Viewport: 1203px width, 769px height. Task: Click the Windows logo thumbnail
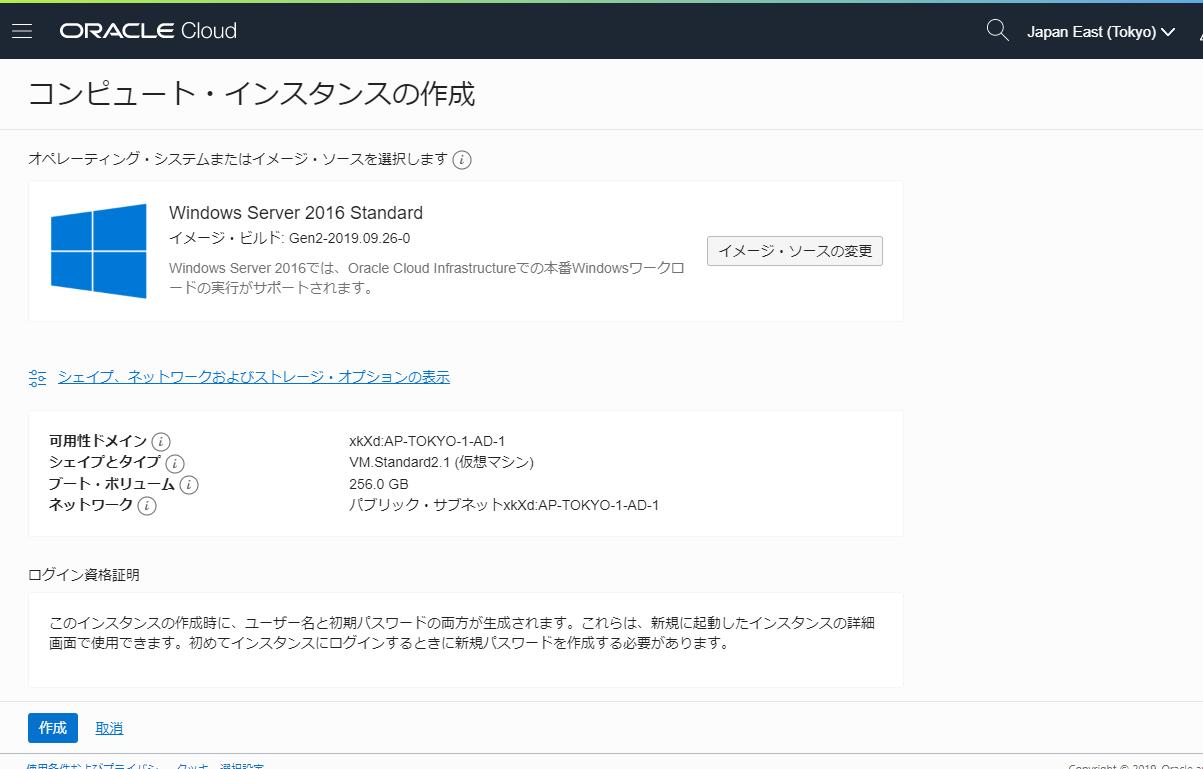[99, 251]
